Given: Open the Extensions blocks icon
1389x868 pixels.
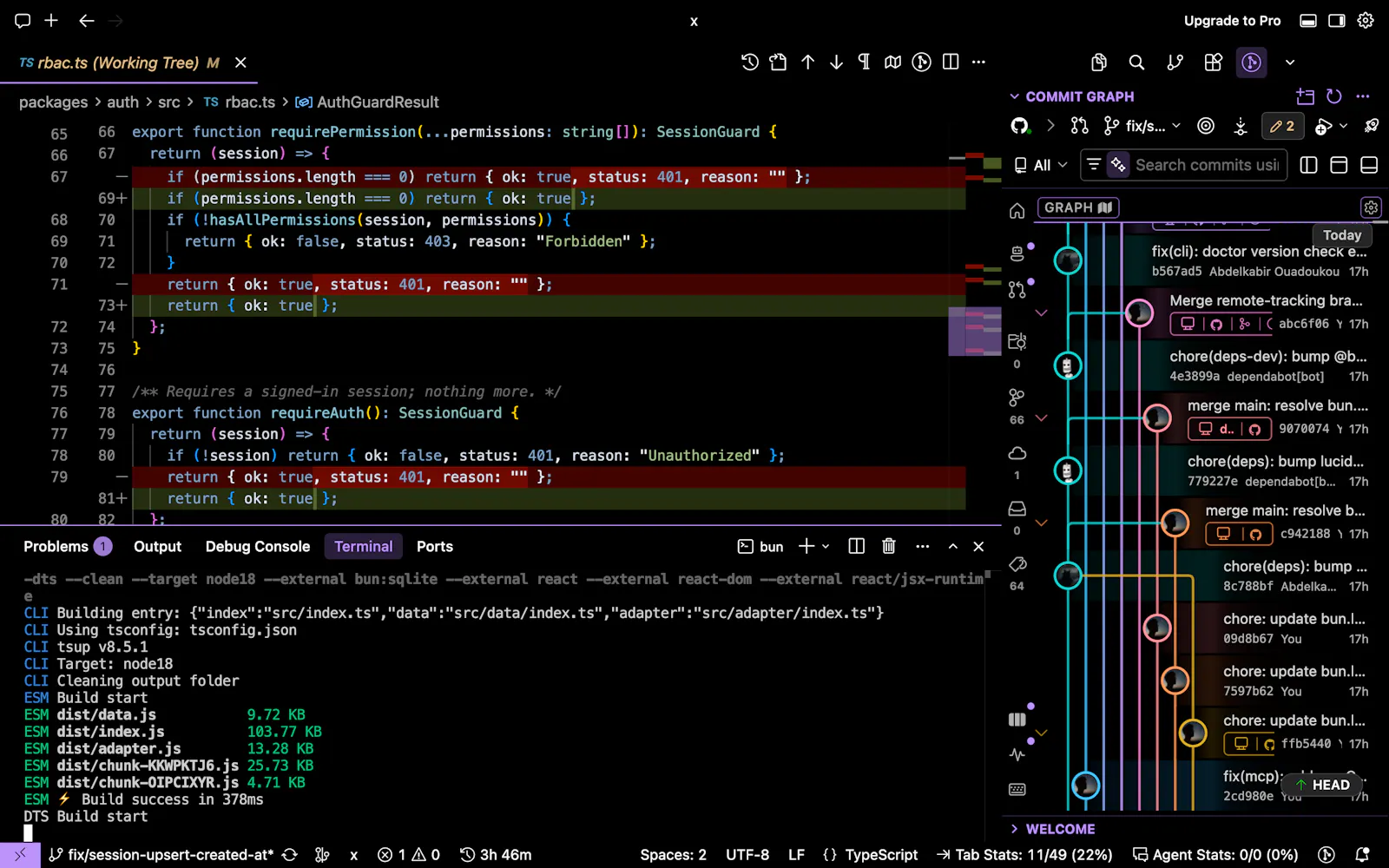Looking at the screenshot, I should [1213, 62].
